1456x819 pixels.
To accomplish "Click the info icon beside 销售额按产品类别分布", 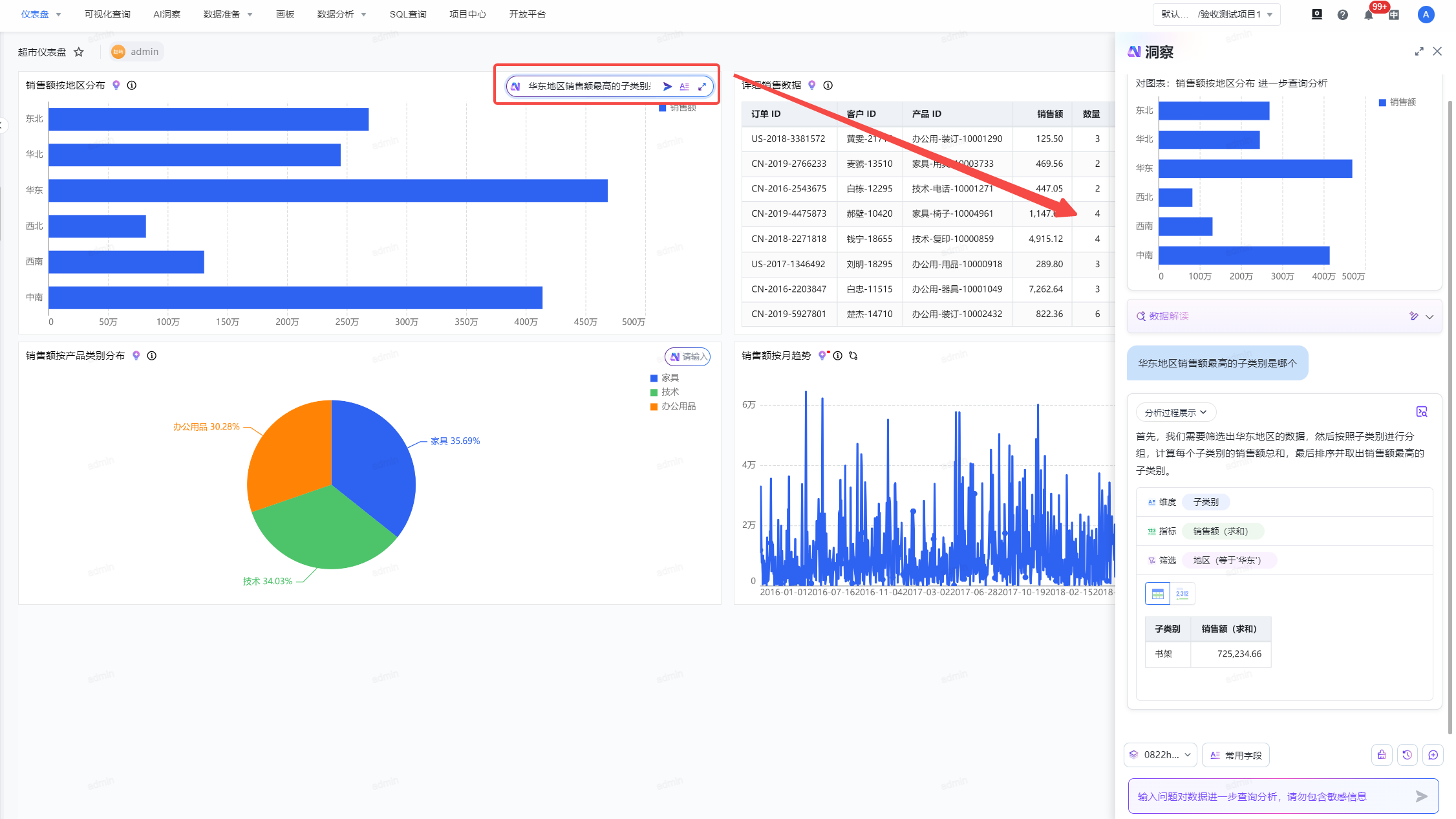I will pos(152,355).
